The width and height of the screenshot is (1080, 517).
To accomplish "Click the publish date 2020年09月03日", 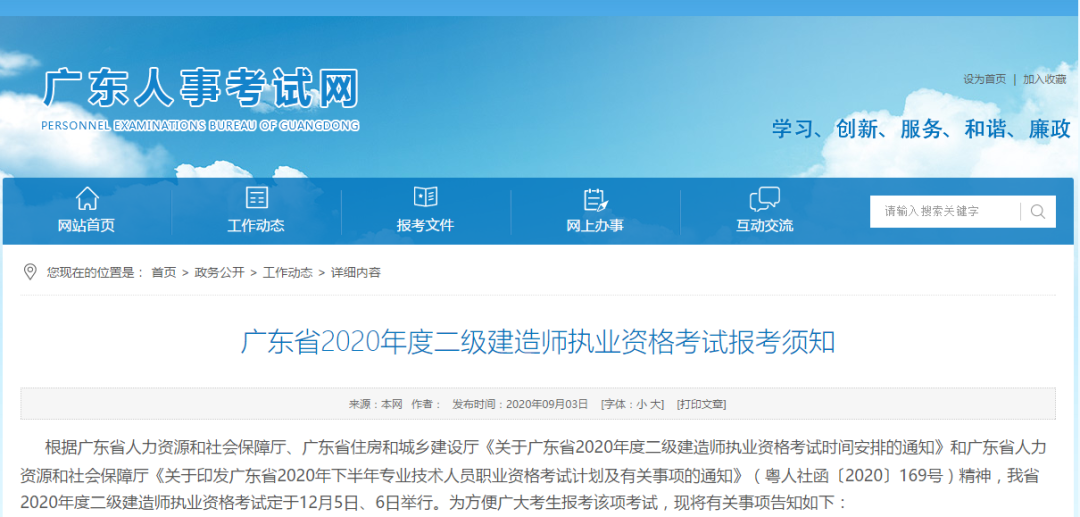I will pyautogui.click(x=547, y=404).
